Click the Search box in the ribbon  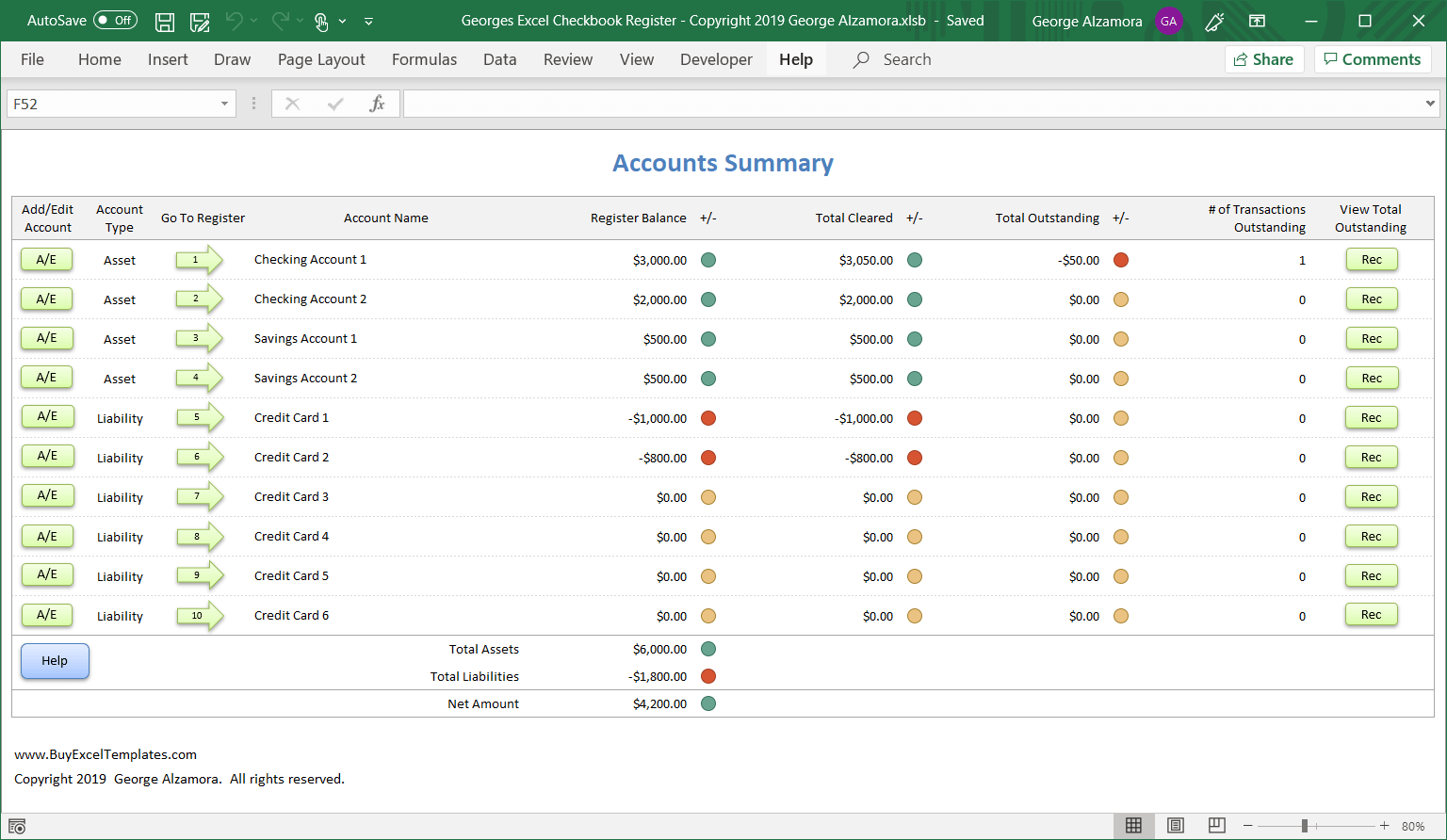[906, 59]
